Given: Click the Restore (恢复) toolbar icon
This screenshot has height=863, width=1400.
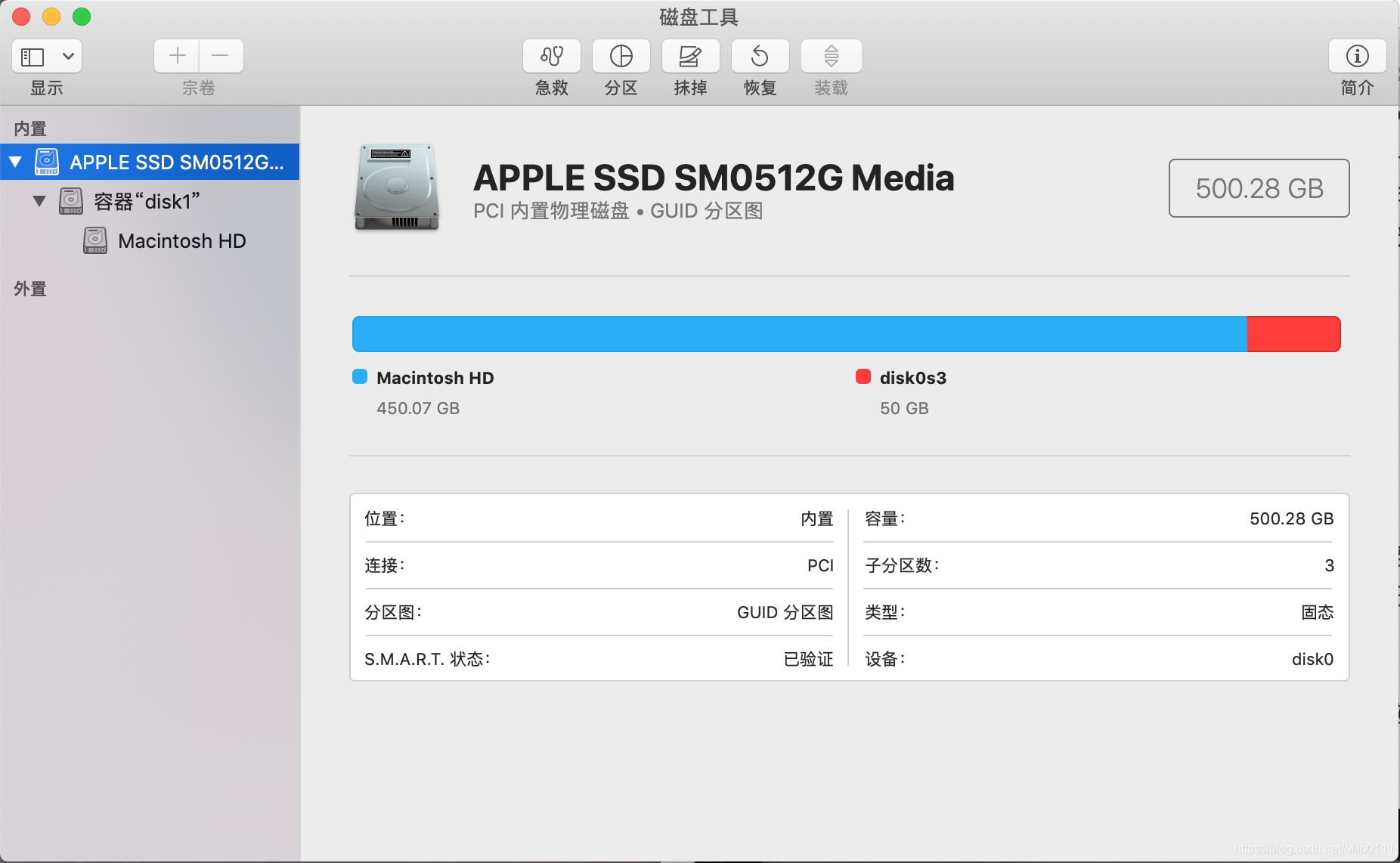Looking at the screenshot, I should coord(760,56).
